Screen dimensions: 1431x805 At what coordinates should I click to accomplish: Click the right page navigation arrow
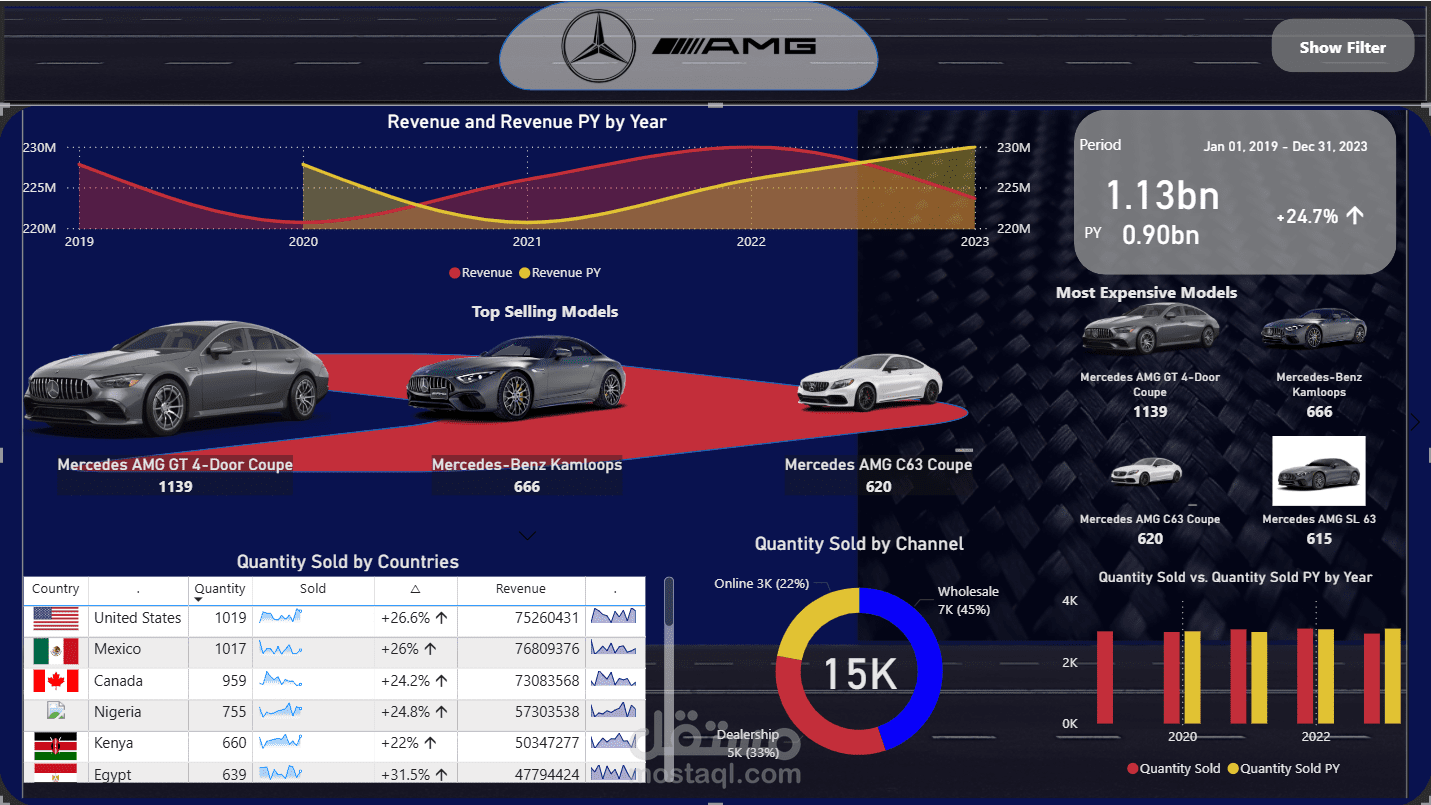[1414, 422]
